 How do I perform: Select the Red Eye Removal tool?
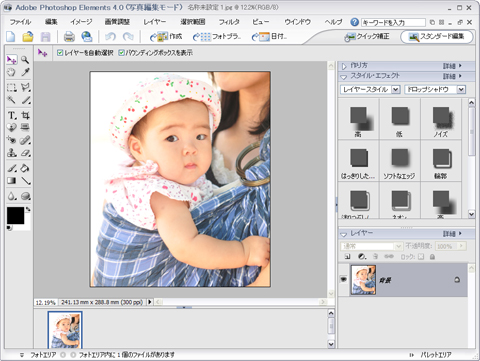click(x=12, y=140)
